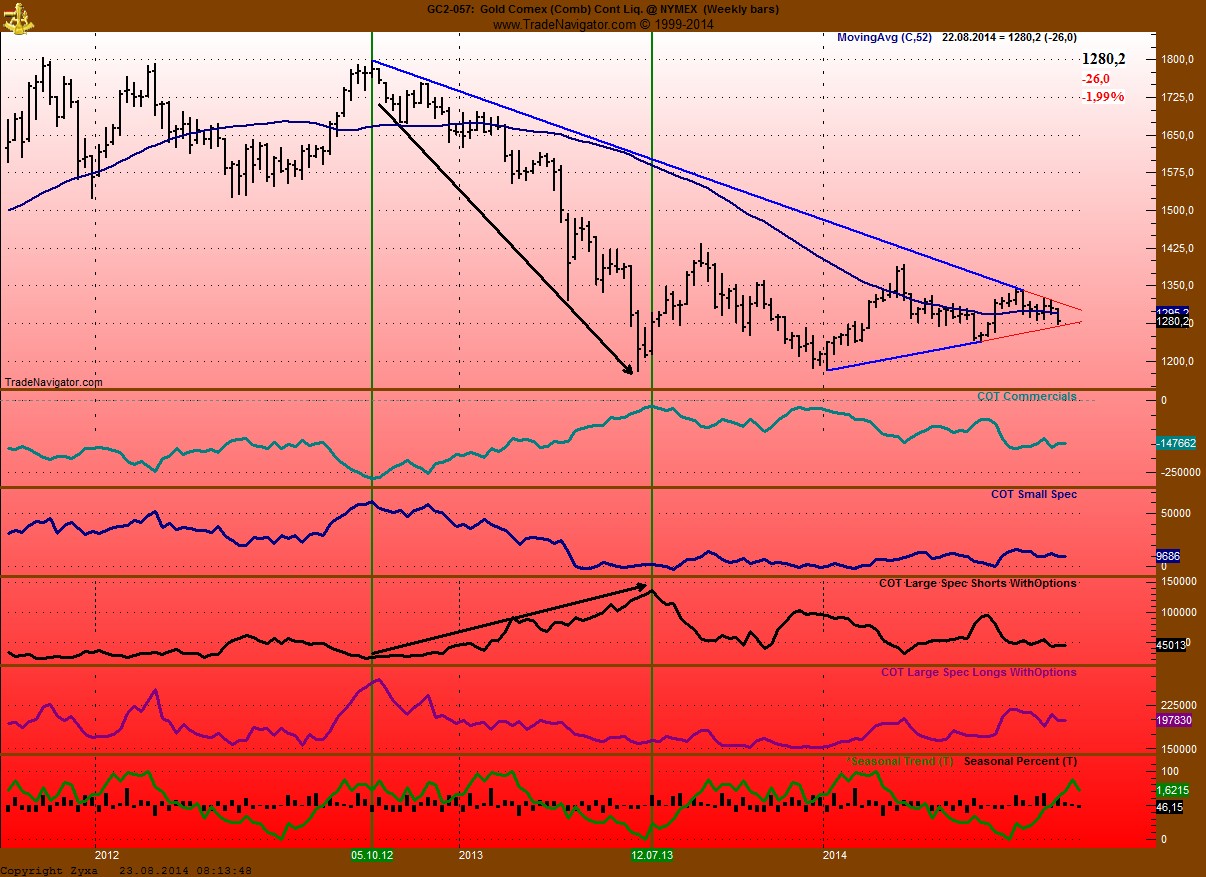Select the 12.07.13 green date marker

[x=651, y=856]
